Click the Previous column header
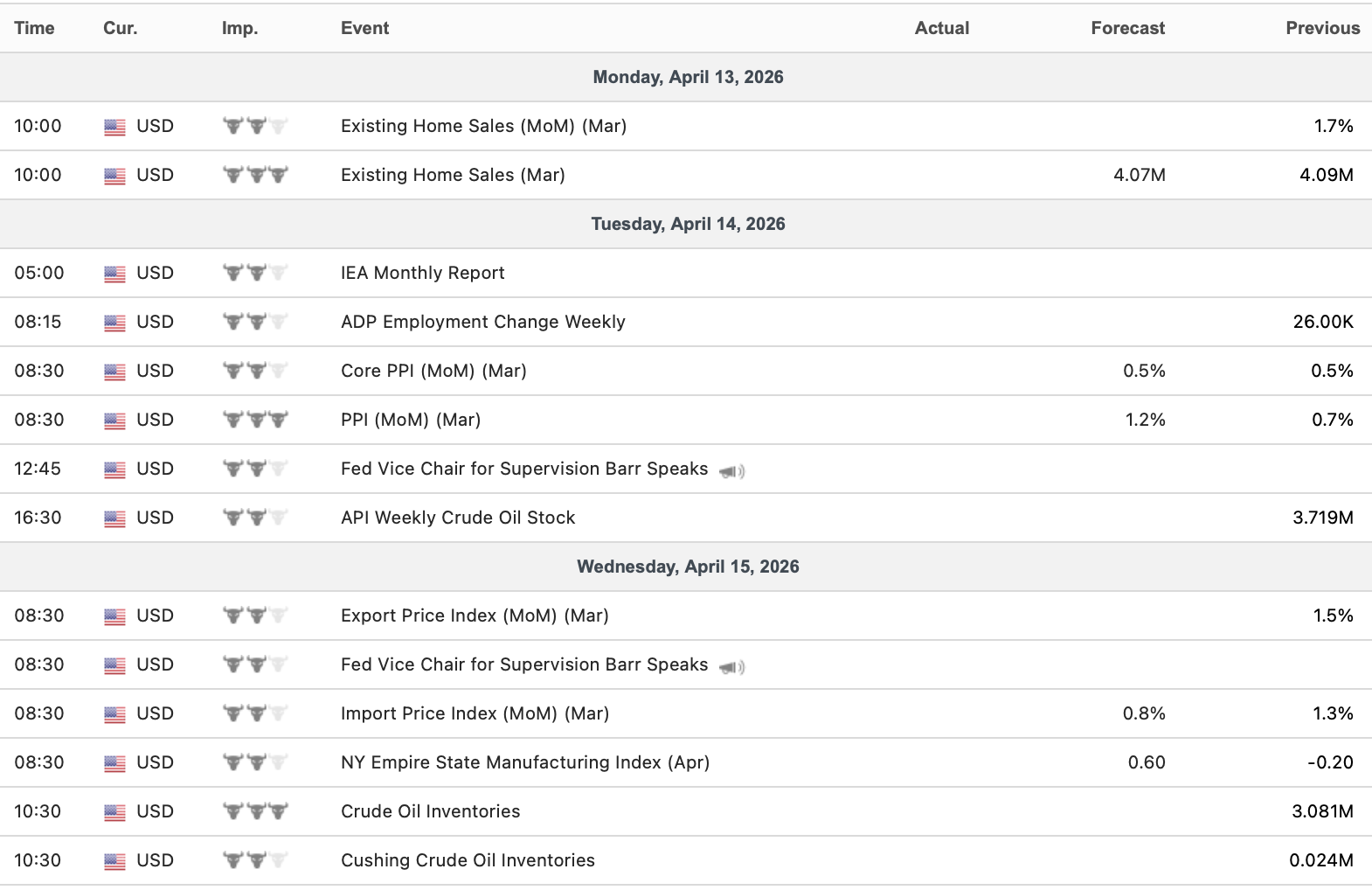1372x890 pixels. [1322, 28]
